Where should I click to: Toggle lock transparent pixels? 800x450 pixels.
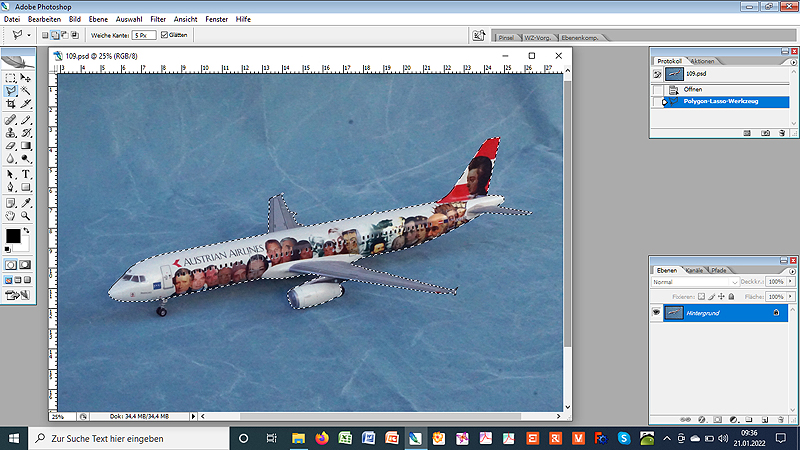coord(702,296)
